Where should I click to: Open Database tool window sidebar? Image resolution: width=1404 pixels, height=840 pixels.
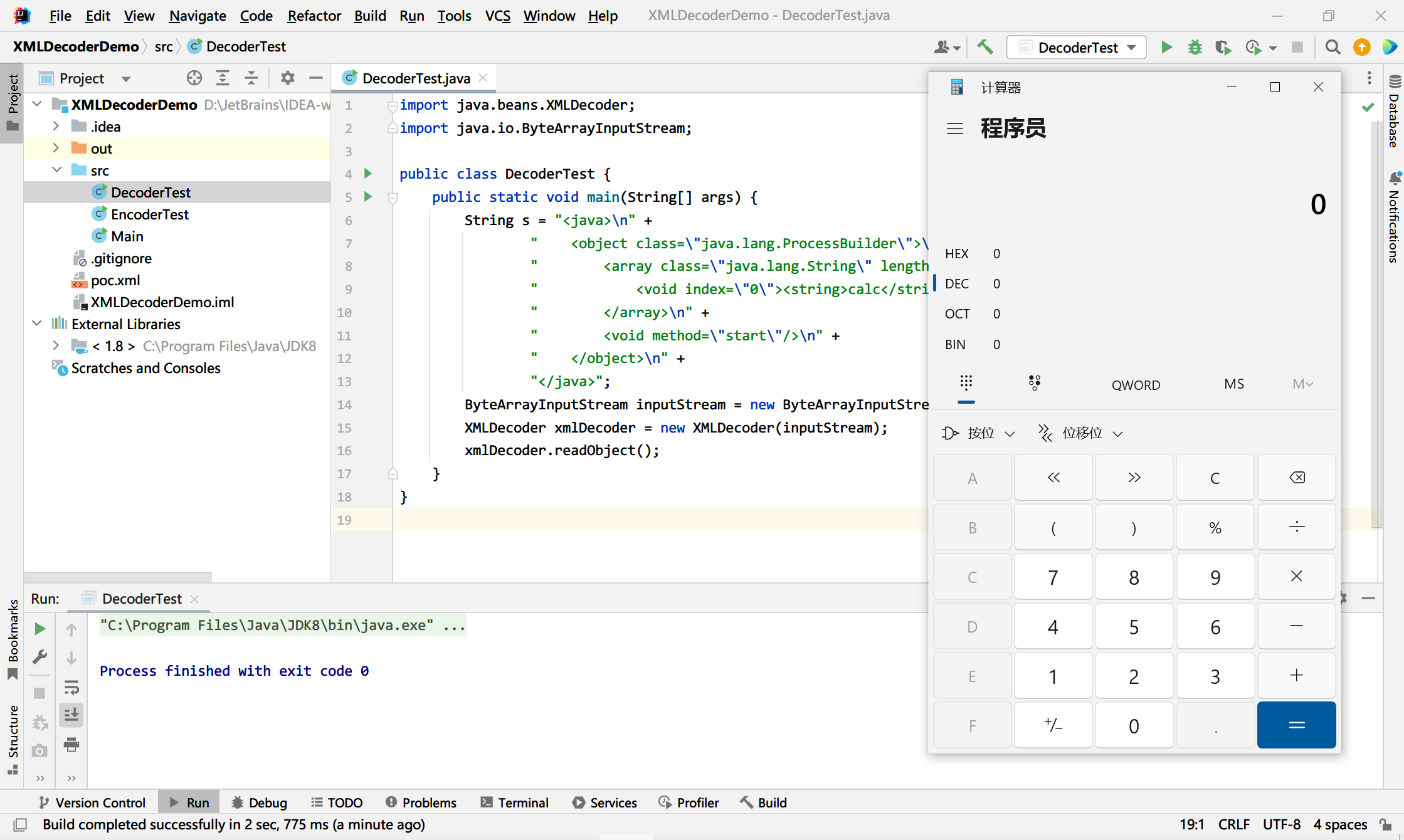click(x=1395, y=111)
